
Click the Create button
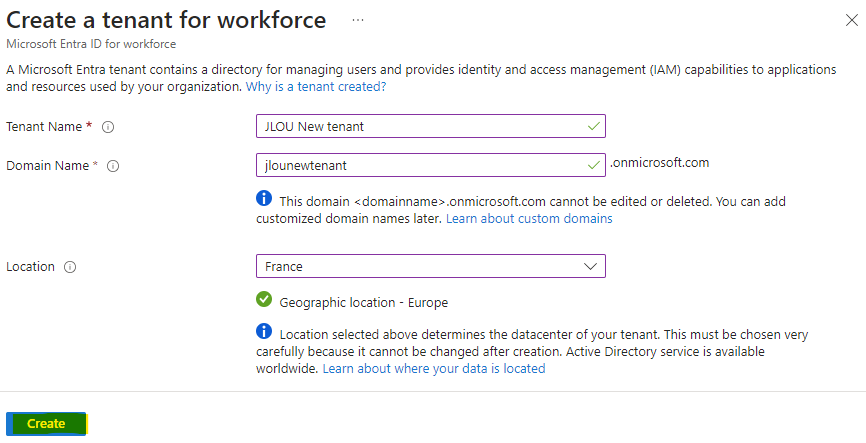pos(46,424)
